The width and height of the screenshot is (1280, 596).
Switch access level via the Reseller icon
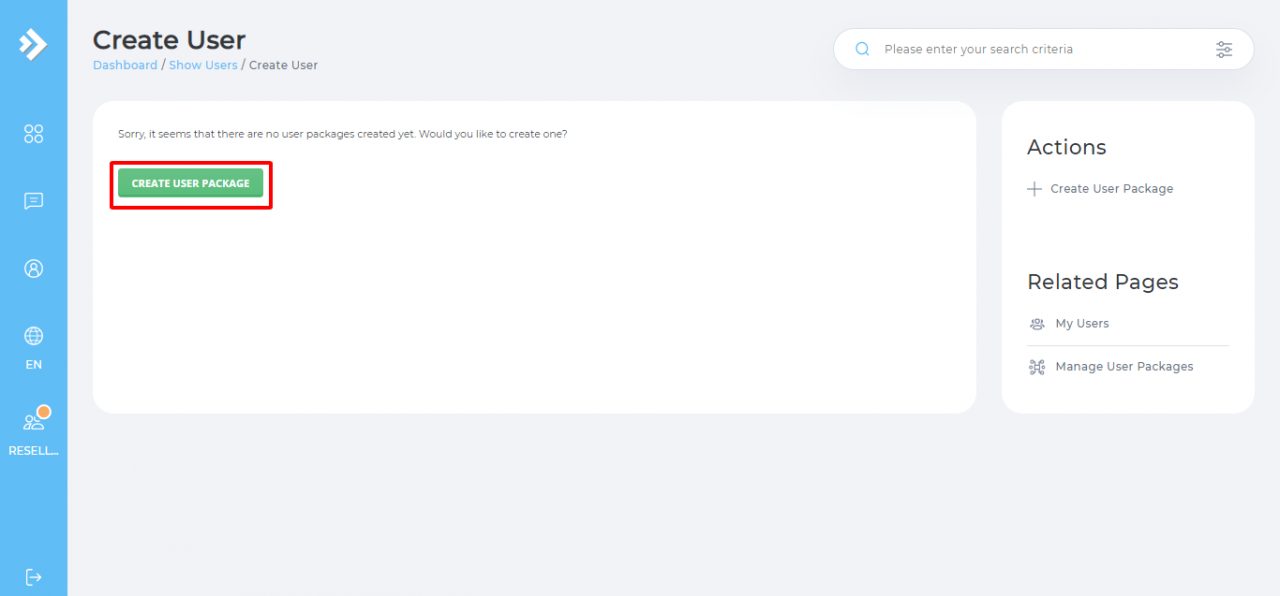tap(33, 422)
